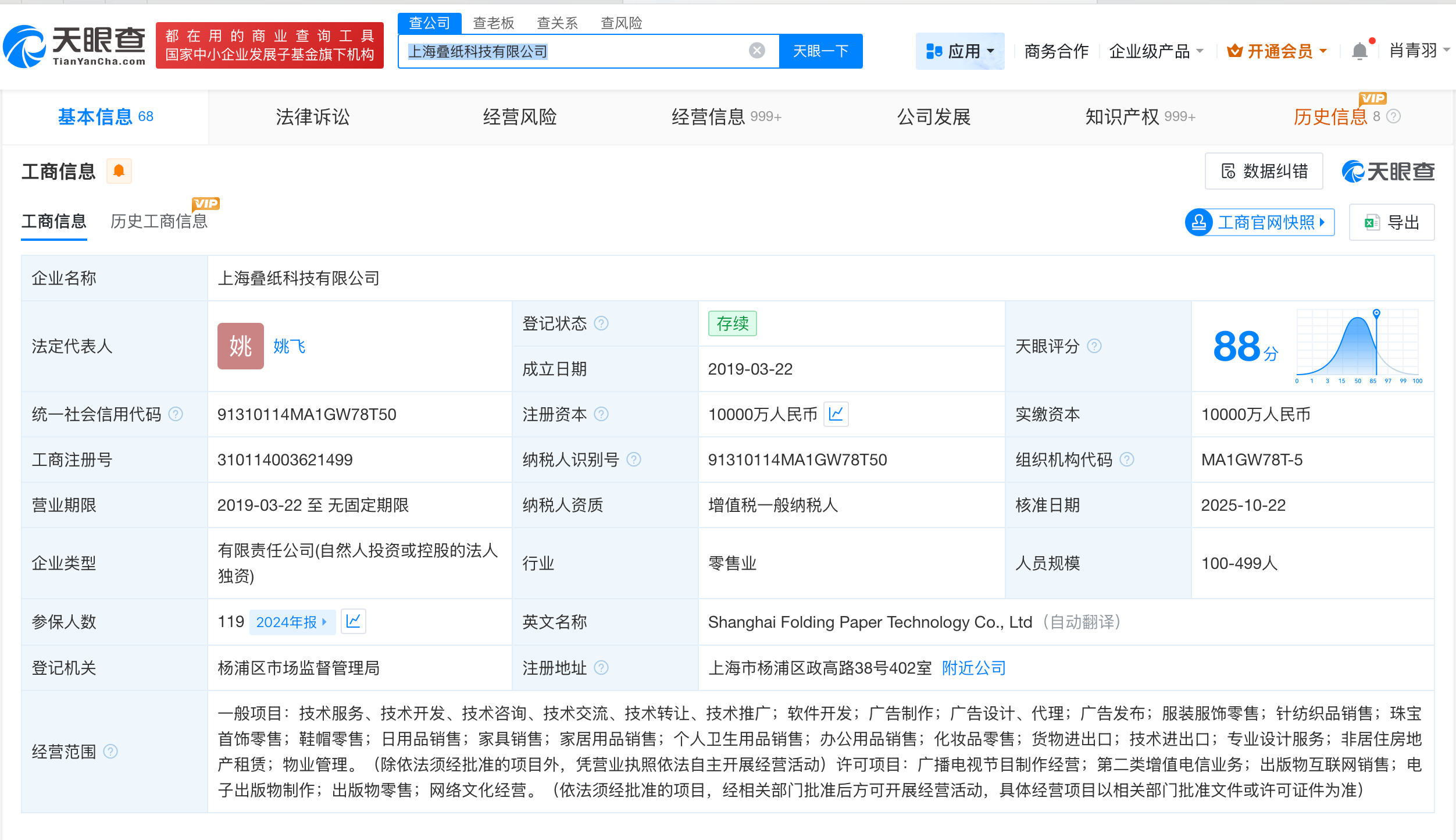
Task: Open the help tooltip beside 天眼评分
Action: click(x=1095, y=346)
